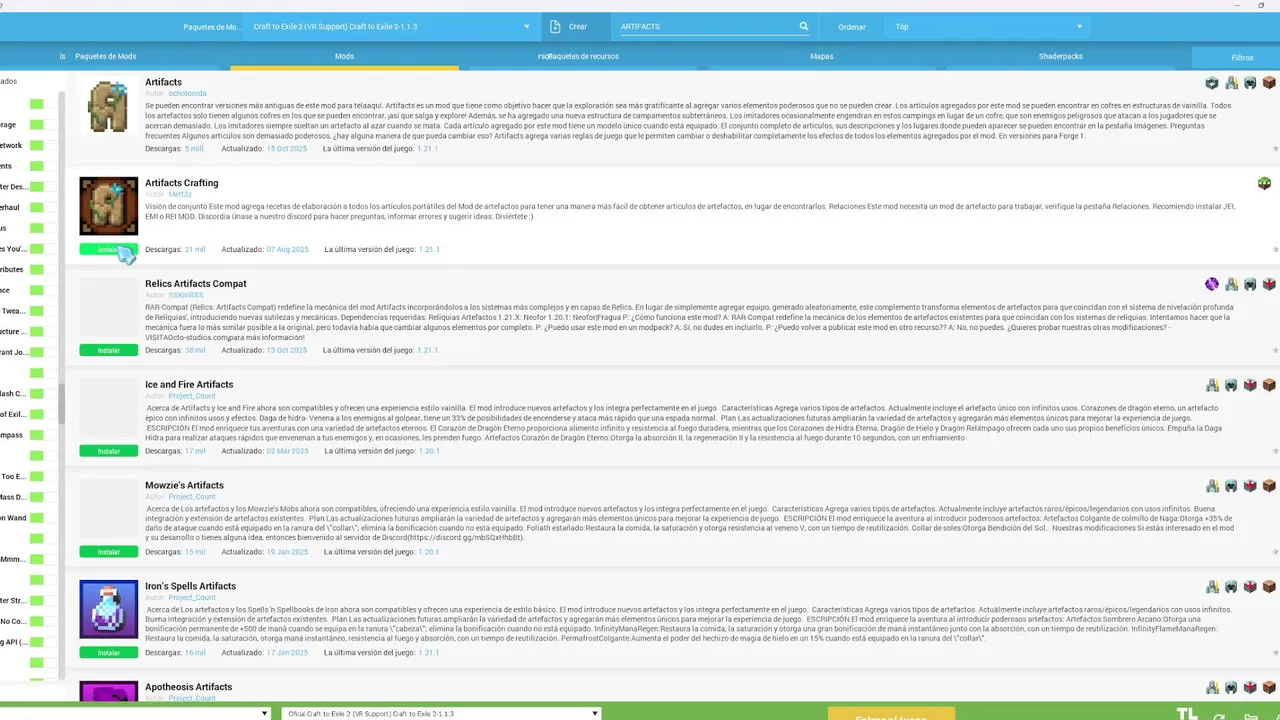Open the Artifacts Crafting thumbnail
Image resolution: width=1280 pixels, height=720 pixels.
109,206
